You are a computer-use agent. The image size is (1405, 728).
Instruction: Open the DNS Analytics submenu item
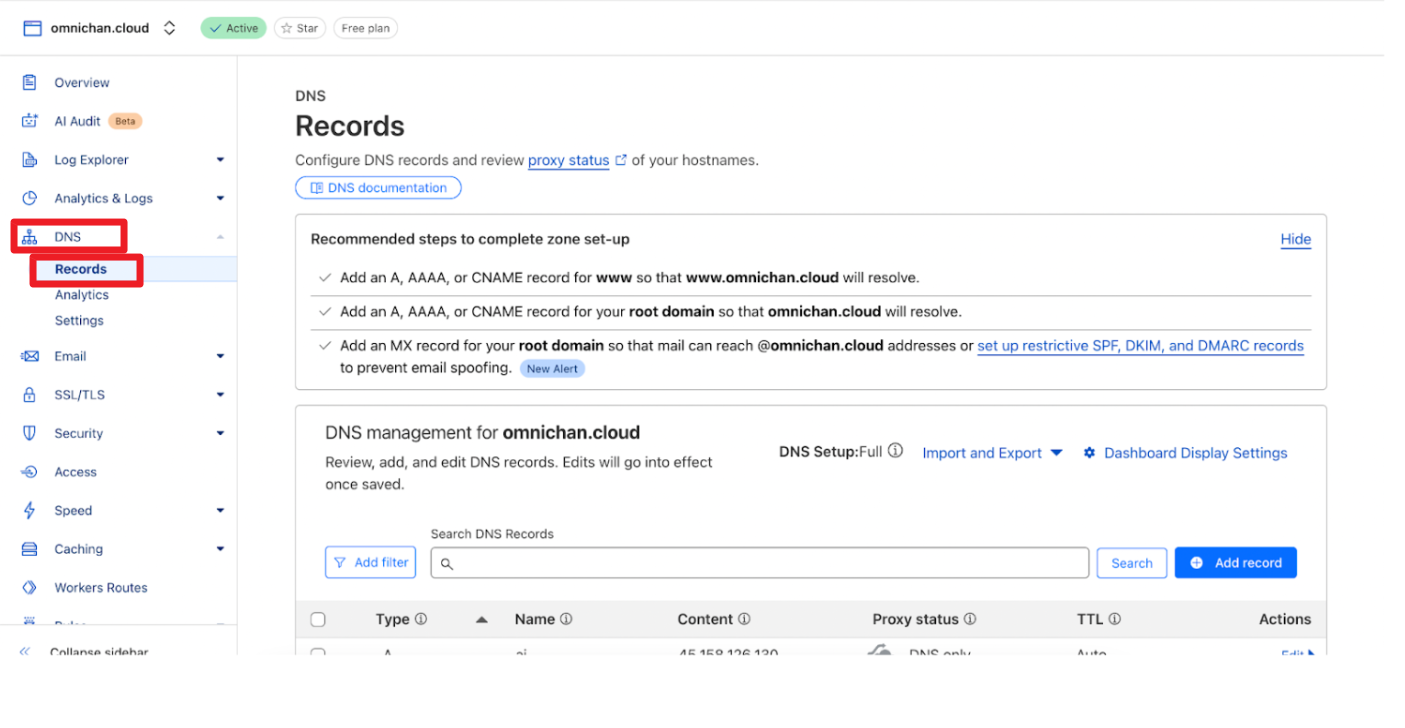click(x=82, y=295)
